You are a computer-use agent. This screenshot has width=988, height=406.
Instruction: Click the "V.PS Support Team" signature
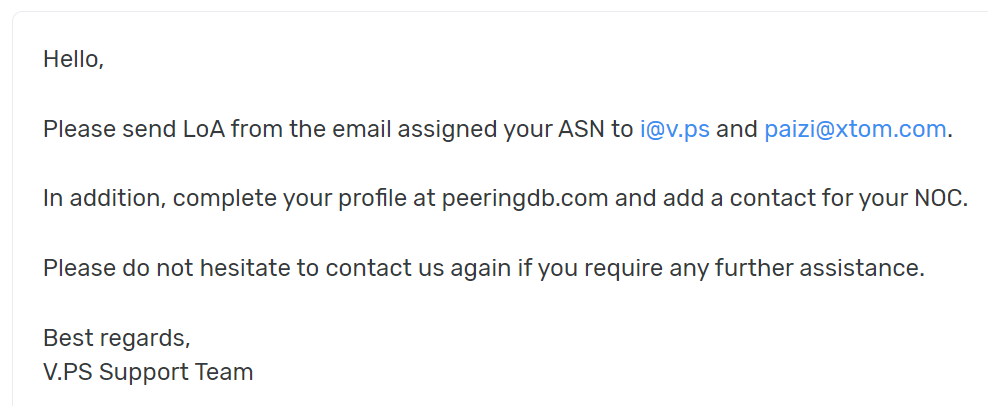(148, 372)
